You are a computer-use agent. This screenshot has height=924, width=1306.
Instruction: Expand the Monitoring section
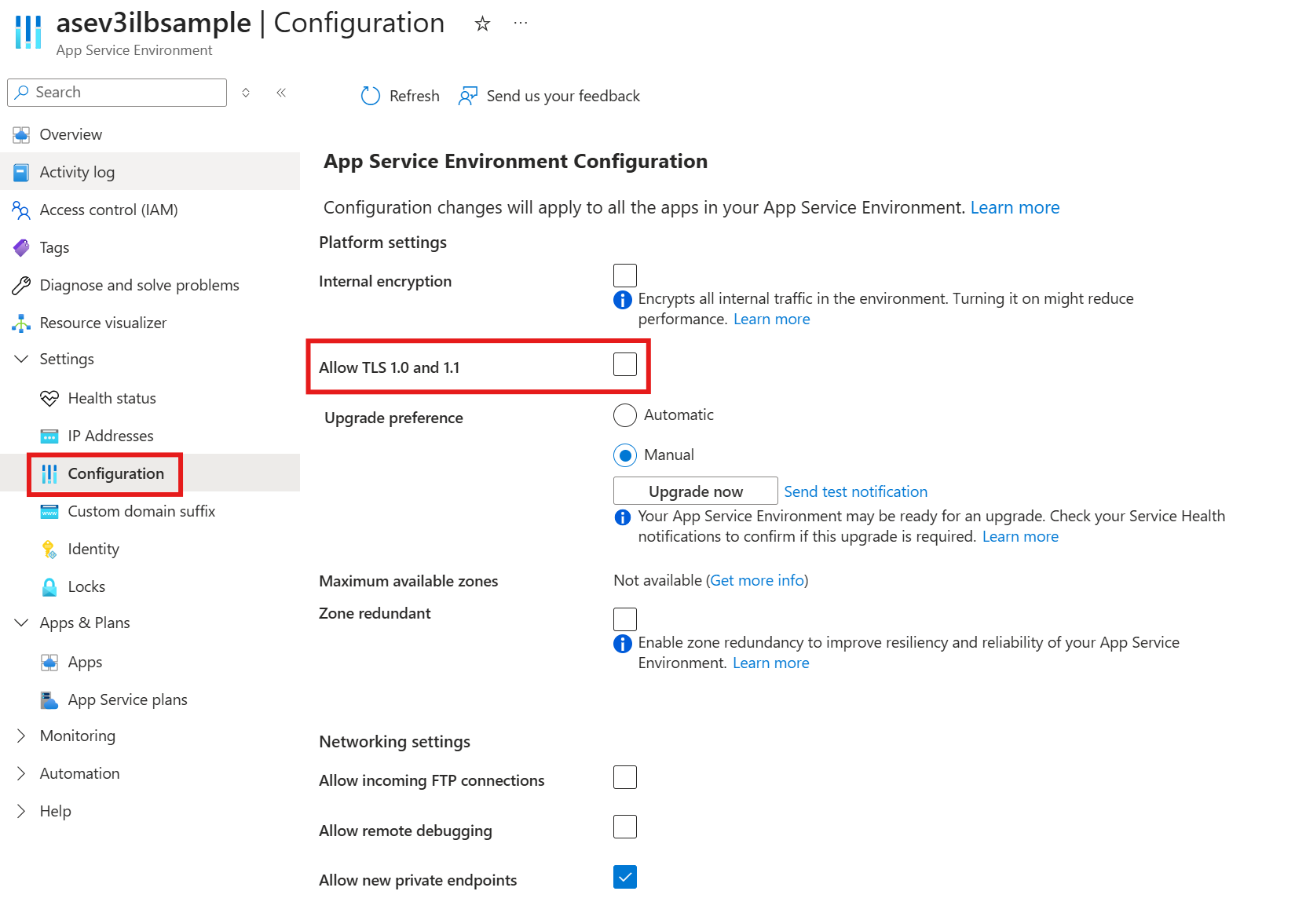click(x=21, y=736)
